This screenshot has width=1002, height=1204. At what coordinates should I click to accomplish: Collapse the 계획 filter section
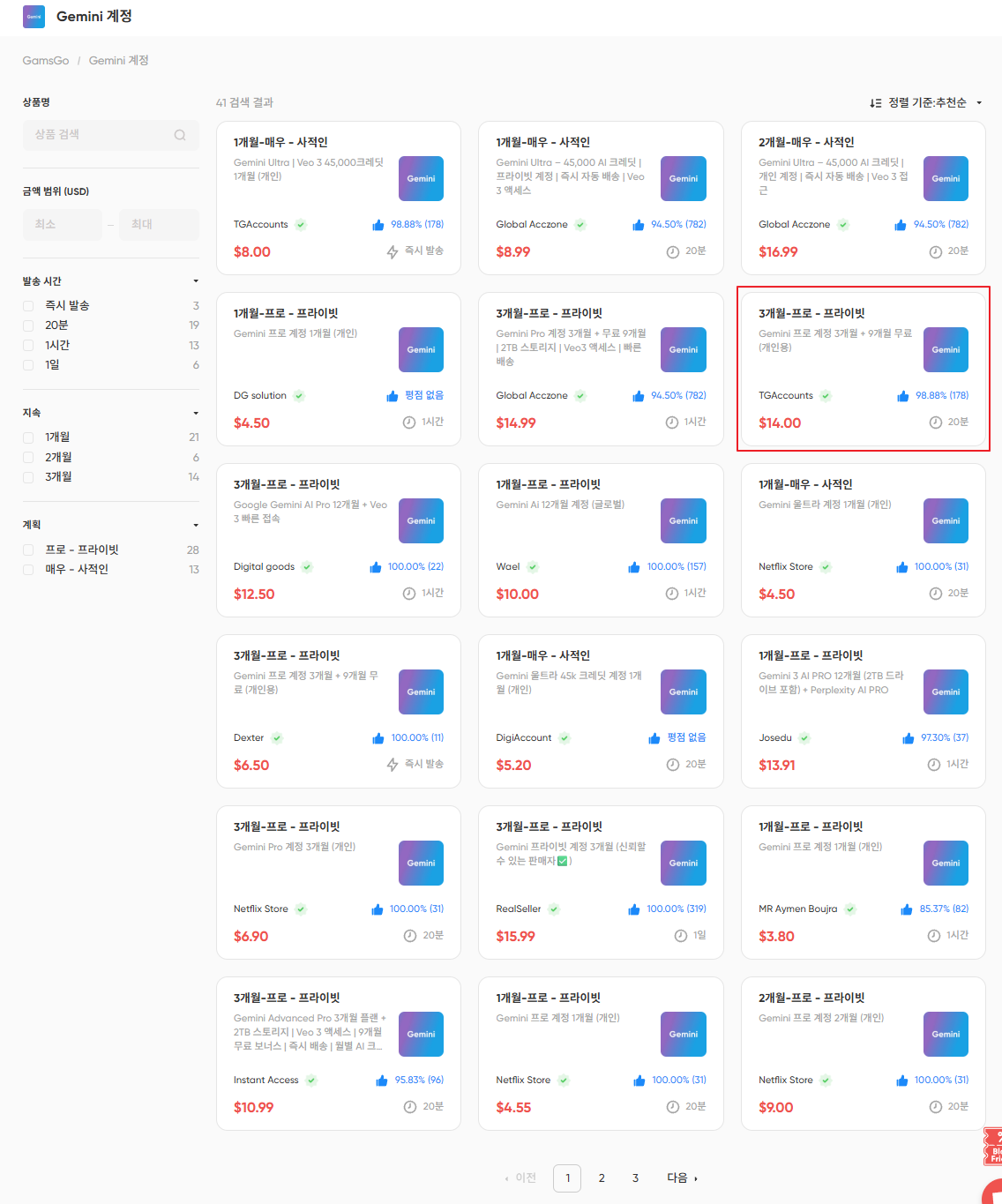pyautogui.click(x=196, y=526)
